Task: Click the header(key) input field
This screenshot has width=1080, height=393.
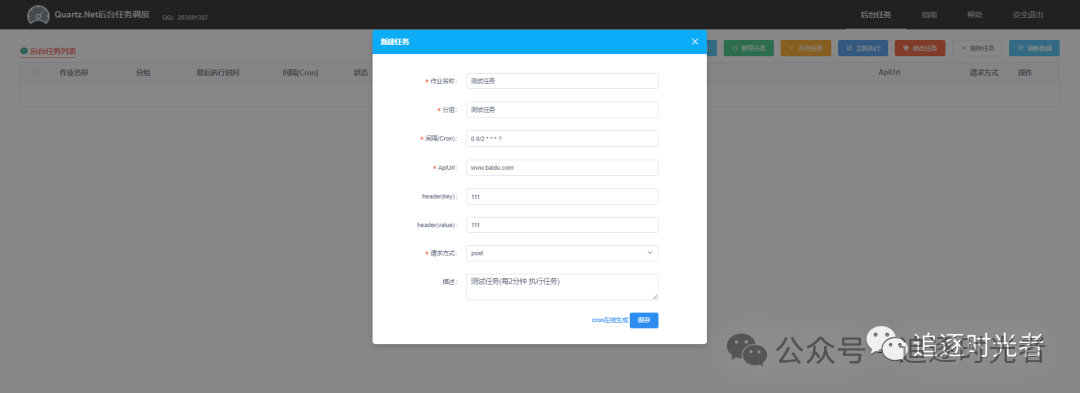Action: point(562,196)
